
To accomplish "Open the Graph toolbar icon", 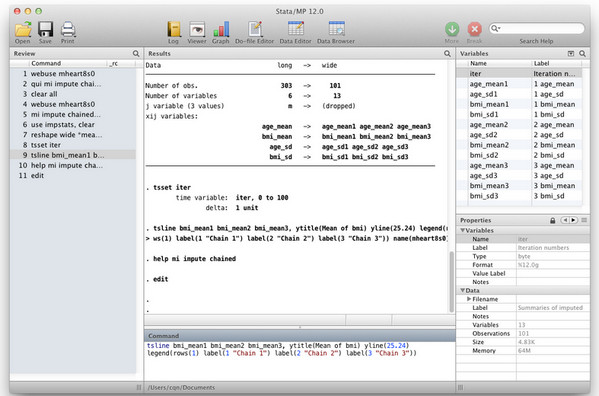I will coord(221,30).
